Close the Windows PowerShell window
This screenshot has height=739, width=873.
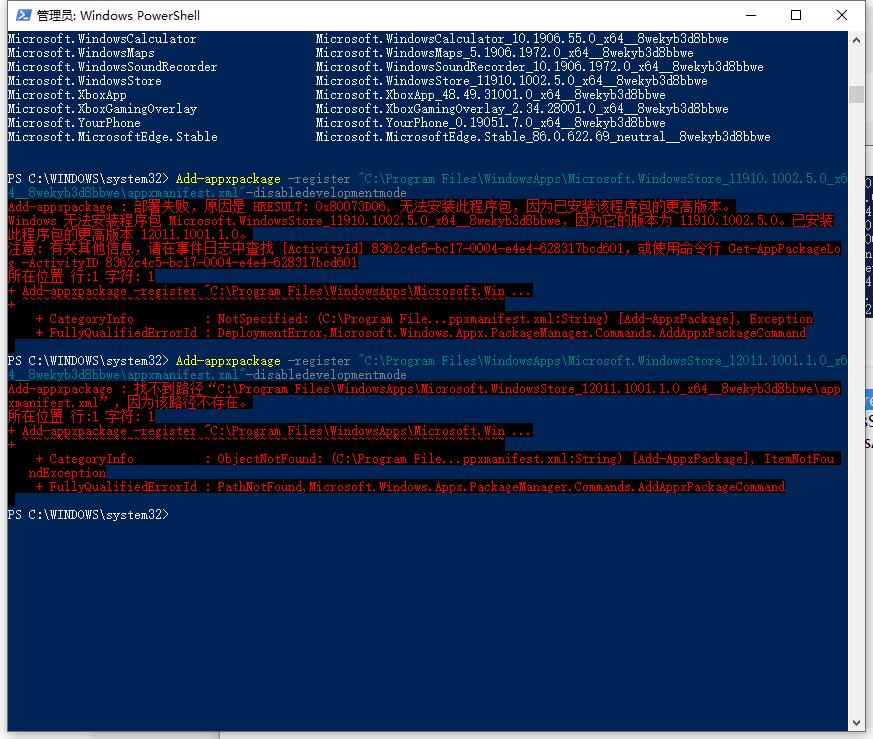tap(841, 15)
